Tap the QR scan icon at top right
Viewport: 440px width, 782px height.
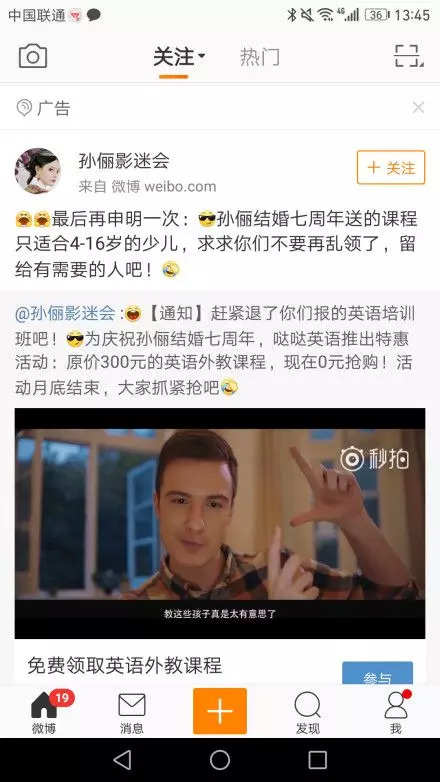[x=409, y=56]
